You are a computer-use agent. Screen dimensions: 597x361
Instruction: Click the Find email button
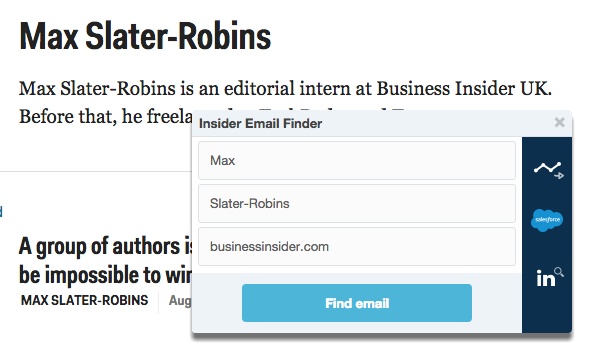(x=357, y=303)
